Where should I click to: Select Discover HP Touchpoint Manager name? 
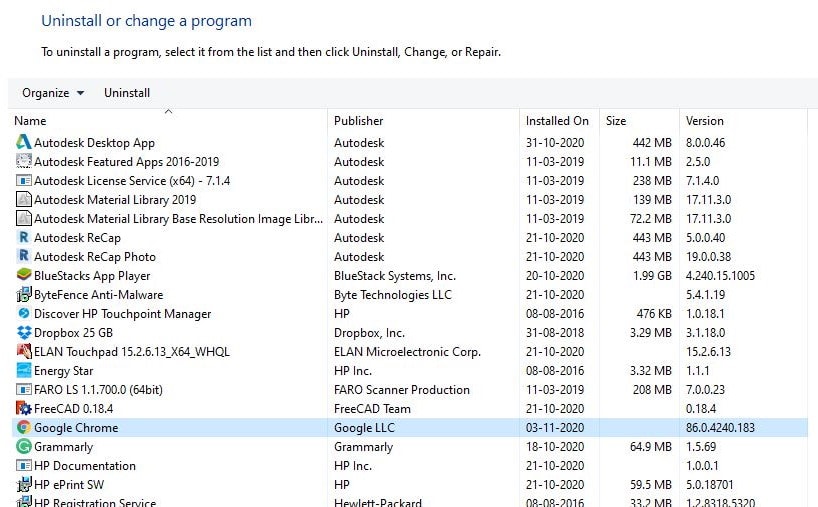click(123, 313)
